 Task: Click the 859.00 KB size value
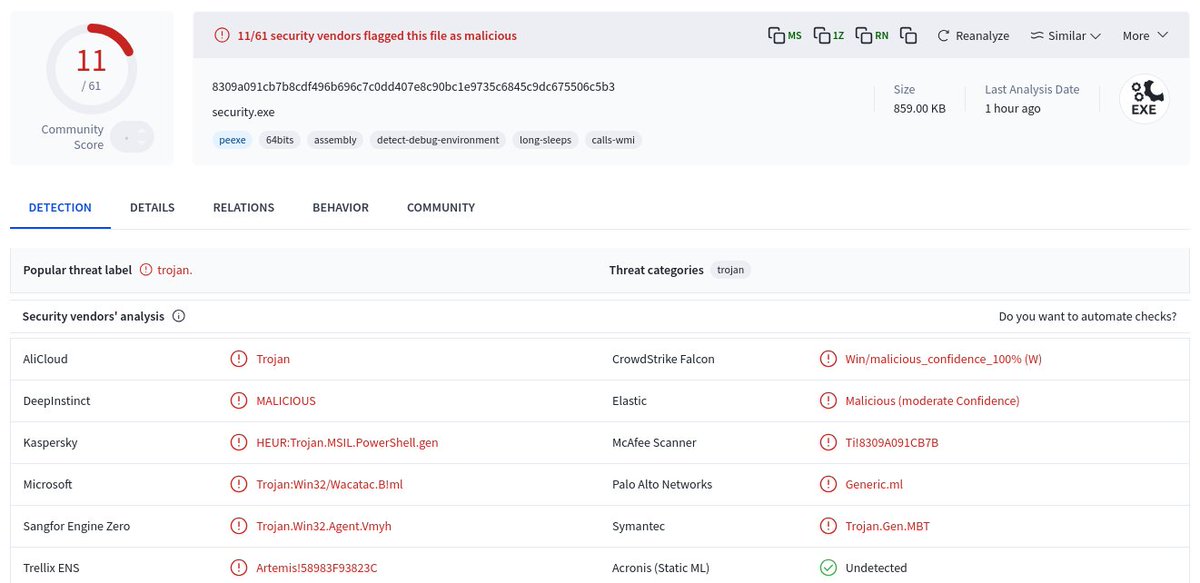pos(919,108)
